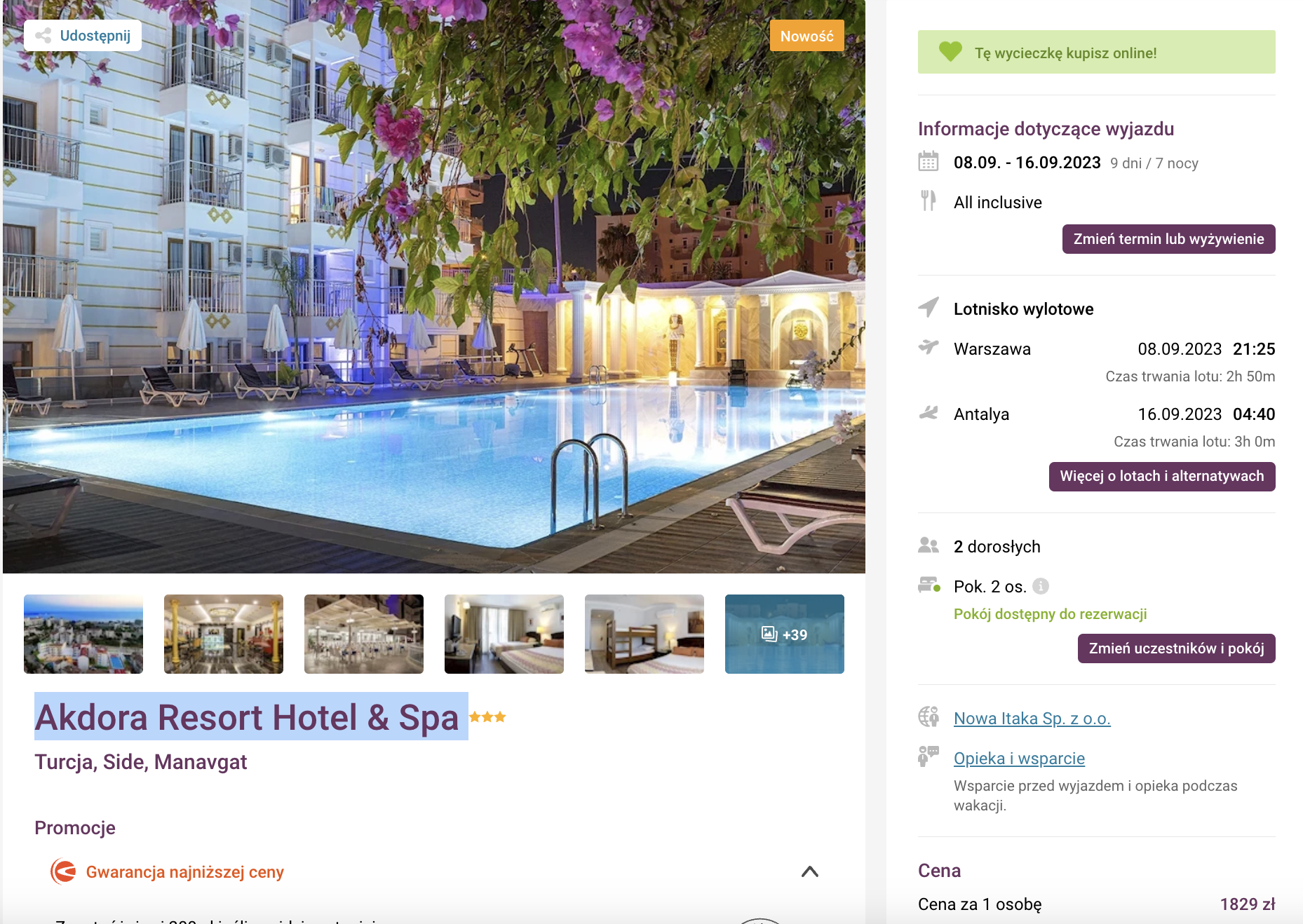Click the fork and knife All inclusive icon
1303x924 pixels.
click(x=929, y=201)
